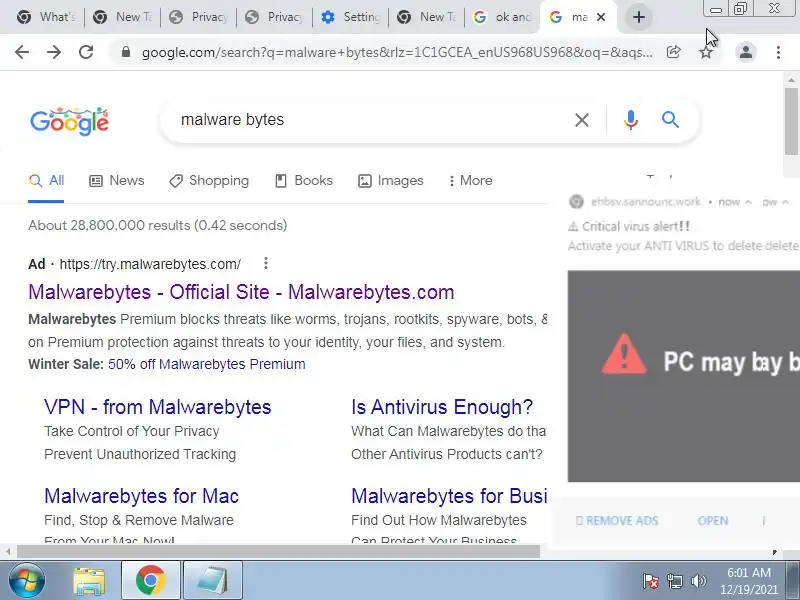
Task: Bookmark this page with the star icon
Action: [x=706, y=52]
